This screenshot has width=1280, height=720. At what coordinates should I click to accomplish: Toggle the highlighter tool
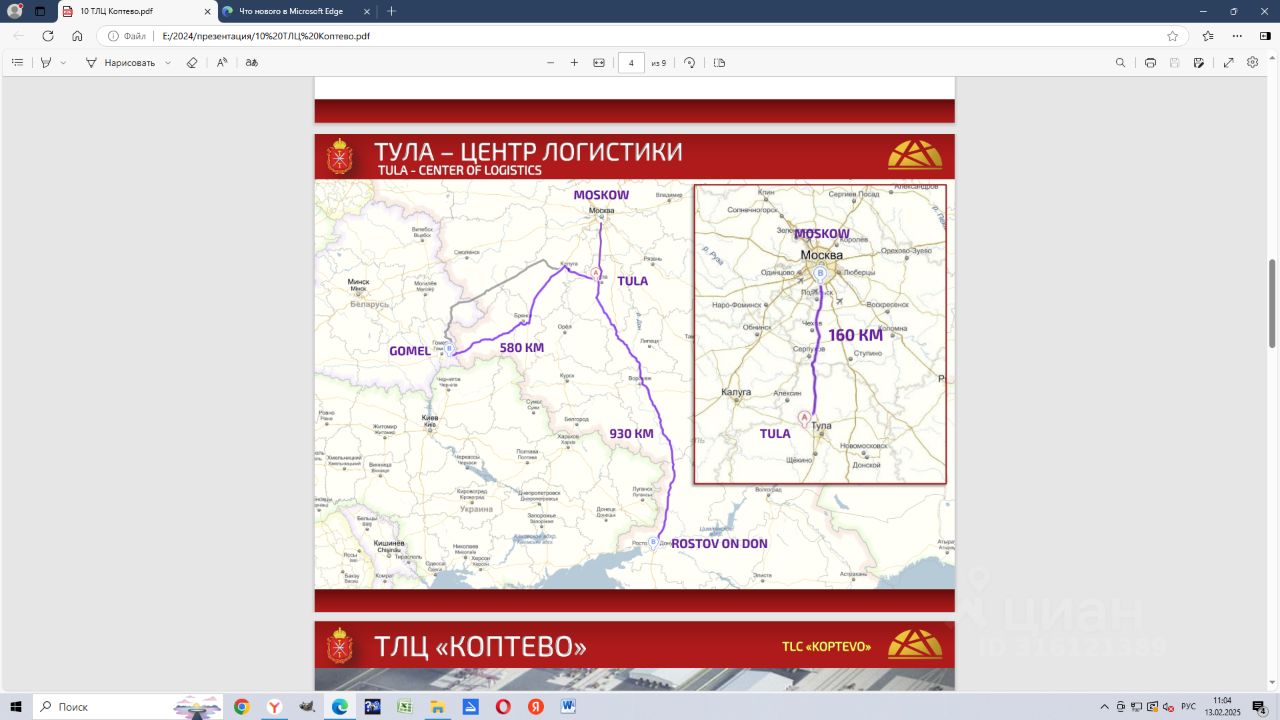(45, 62)
